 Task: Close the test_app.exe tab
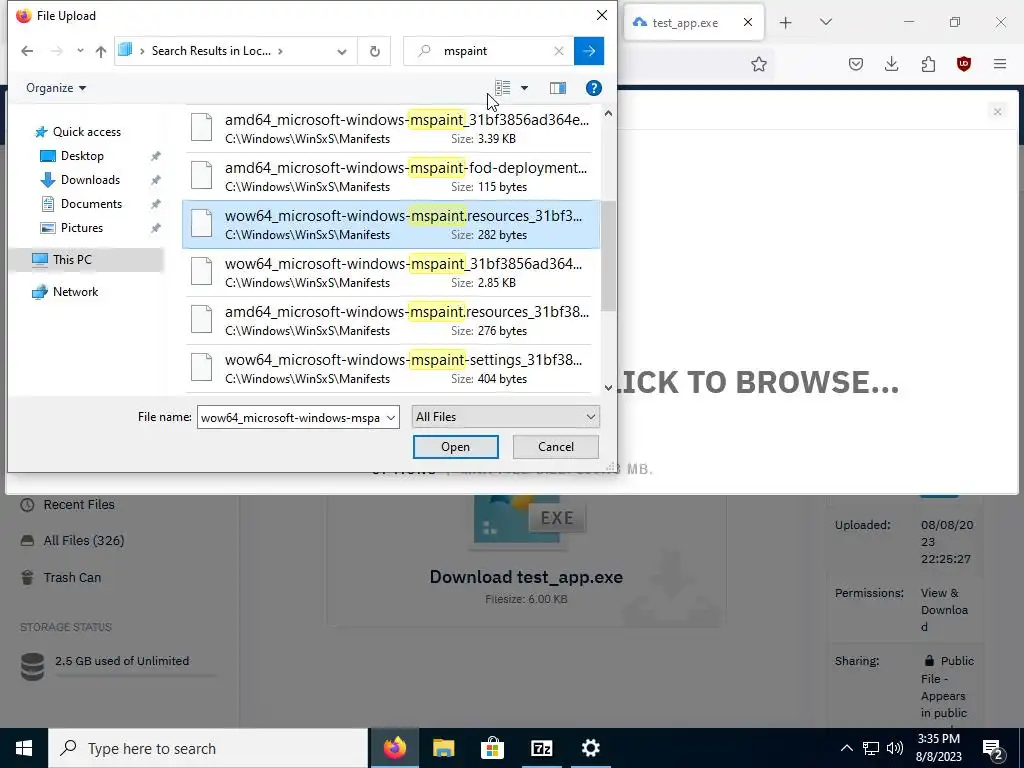[x=748, y=22]
